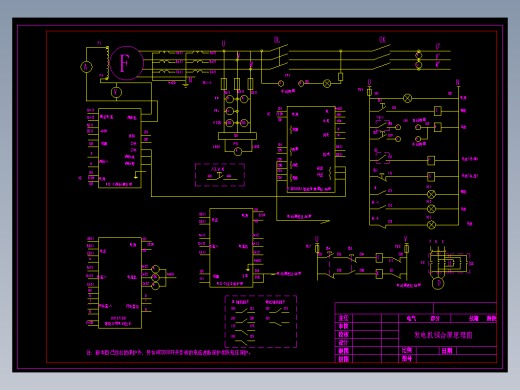
Task: Click the 图号 label in title block
Action: (407, 359)
